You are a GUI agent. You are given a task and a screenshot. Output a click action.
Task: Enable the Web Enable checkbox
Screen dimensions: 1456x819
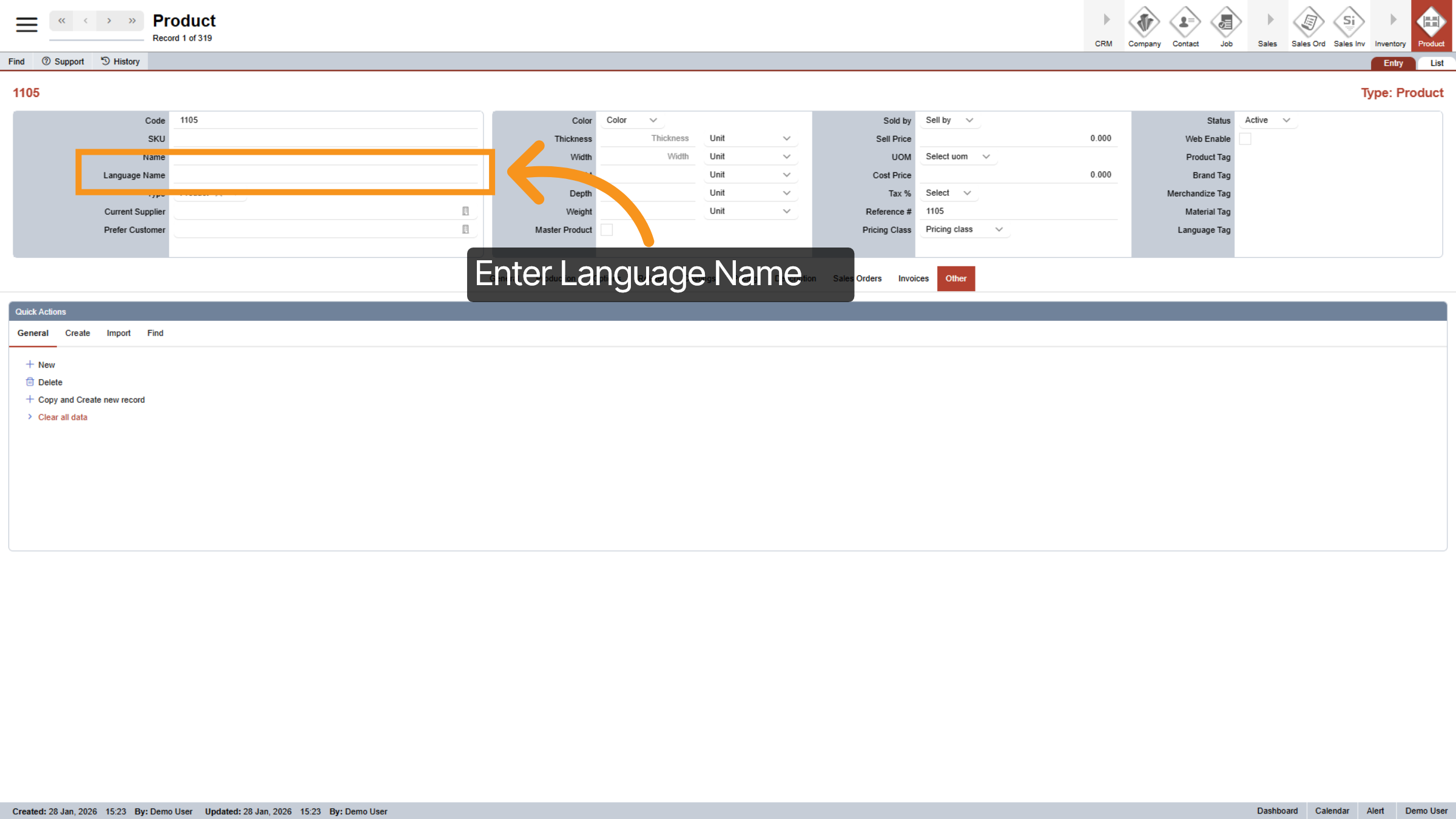coord(1245,138)
